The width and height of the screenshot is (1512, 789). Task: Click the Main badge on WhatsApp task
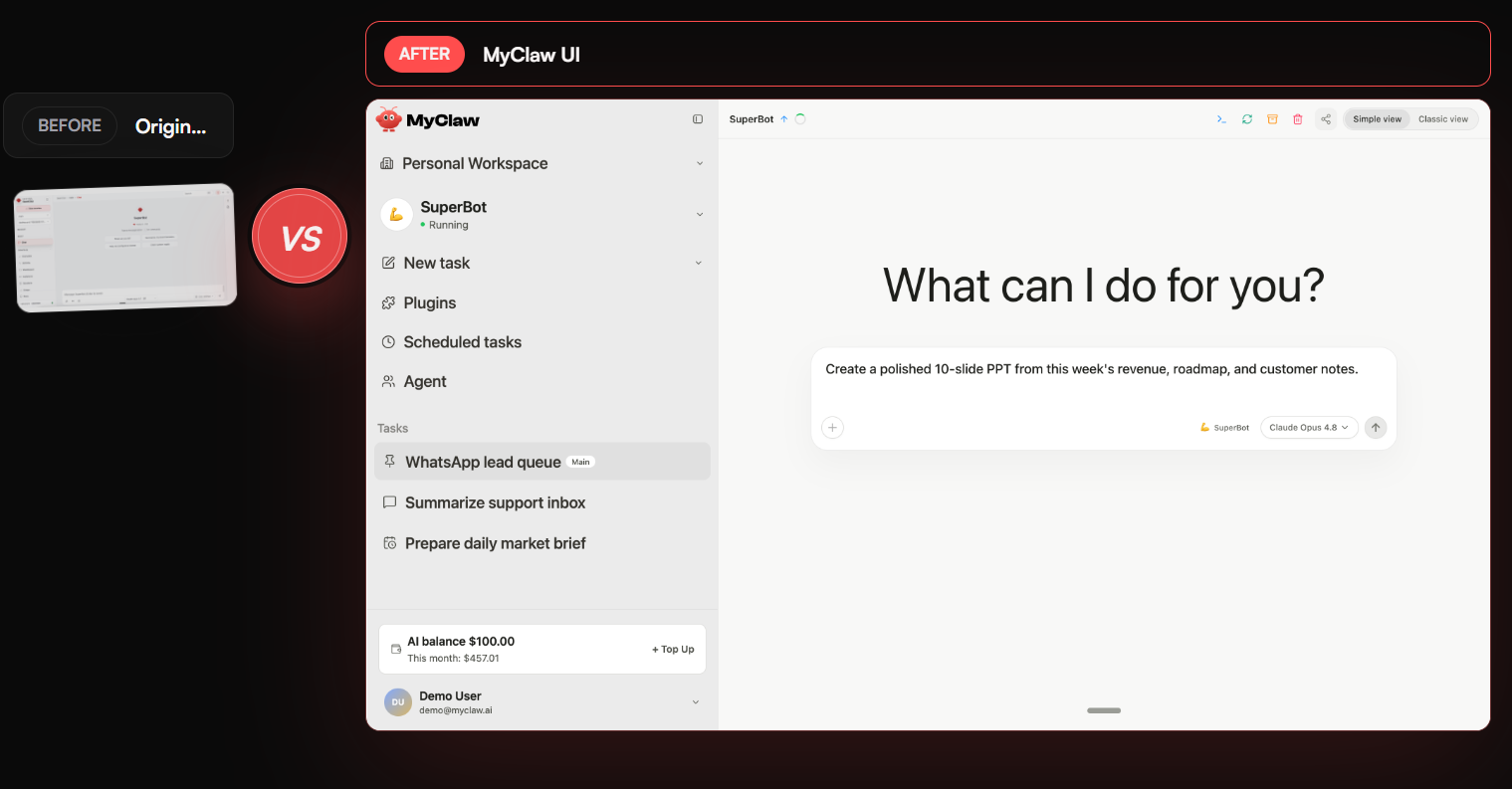pyautogui.click(x=581, y=462)
